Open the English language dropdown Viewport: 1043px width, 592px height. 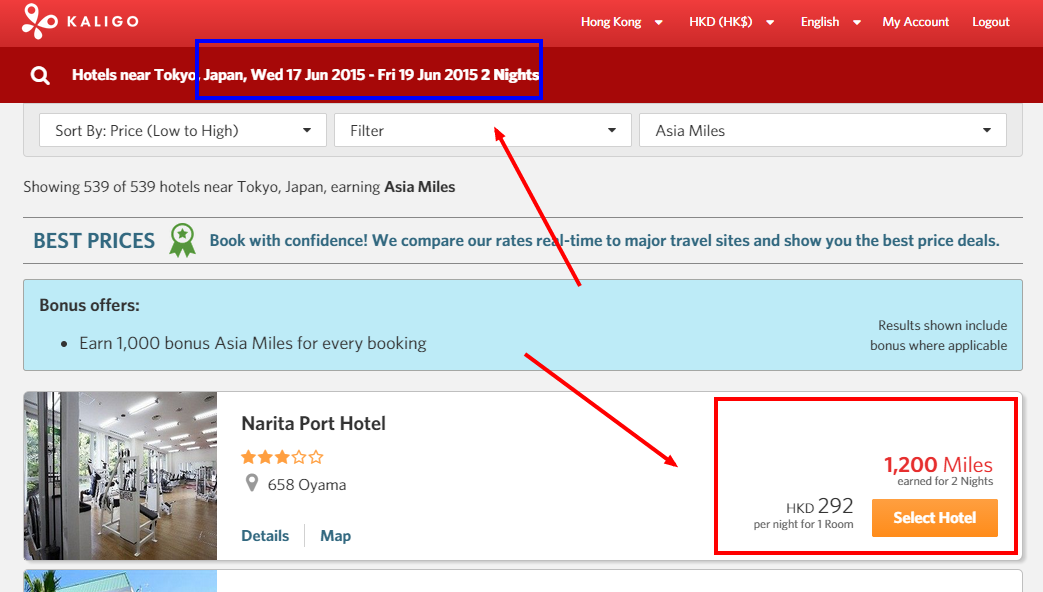coord(831,22)
